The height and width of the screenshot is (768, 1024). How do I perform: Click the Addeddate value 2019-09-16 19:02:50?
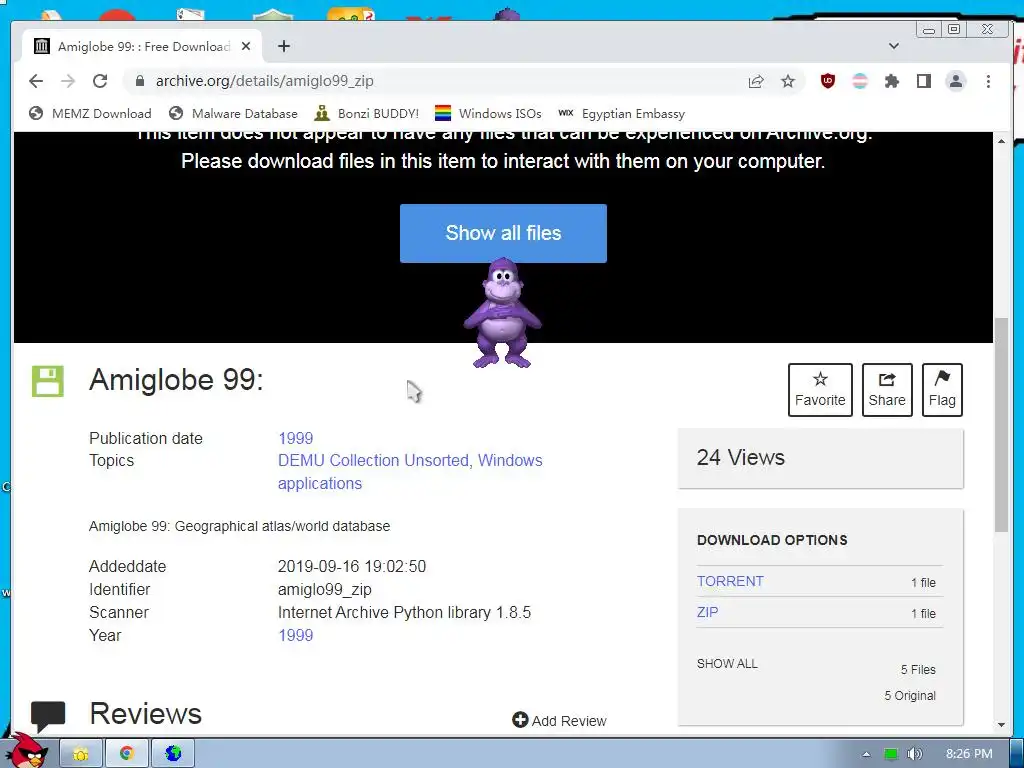pyautogui.click(x=352, y=566)
